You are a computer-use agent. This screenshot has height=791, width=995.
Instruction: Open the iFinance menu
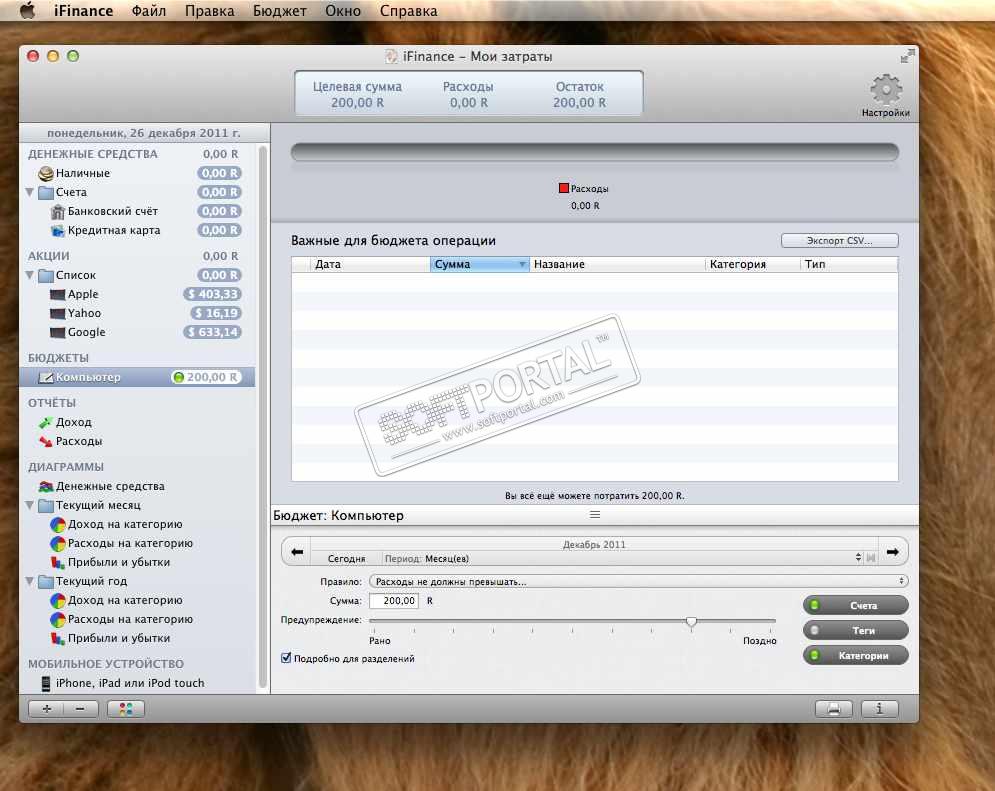[x=83, y=11]
